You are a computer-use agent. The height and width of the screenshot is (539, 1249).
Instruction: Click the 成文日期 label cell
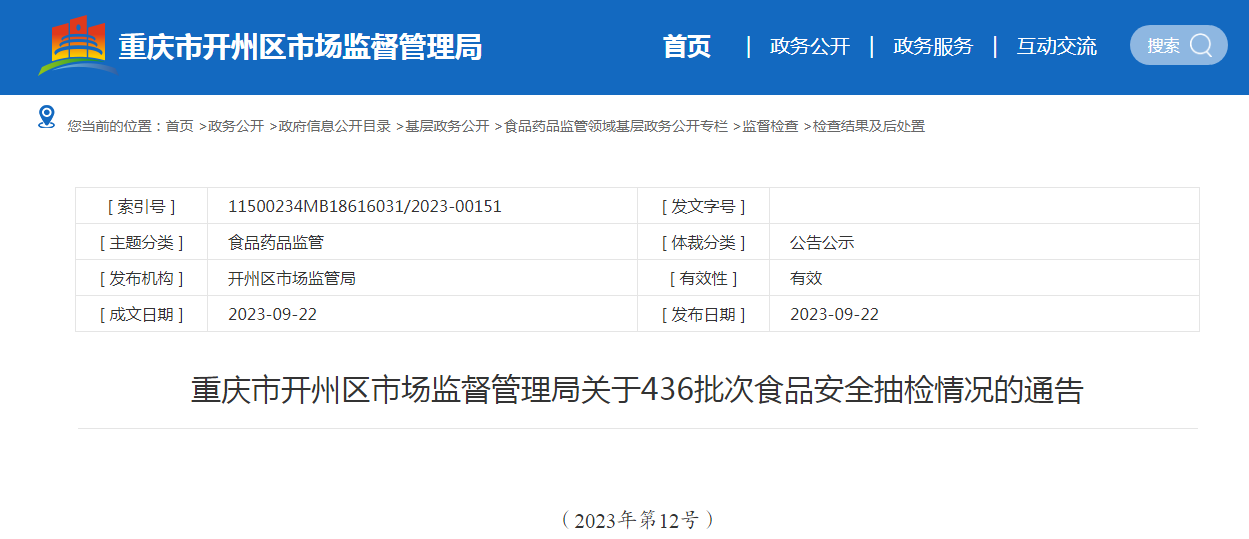(x=141, y=314)
